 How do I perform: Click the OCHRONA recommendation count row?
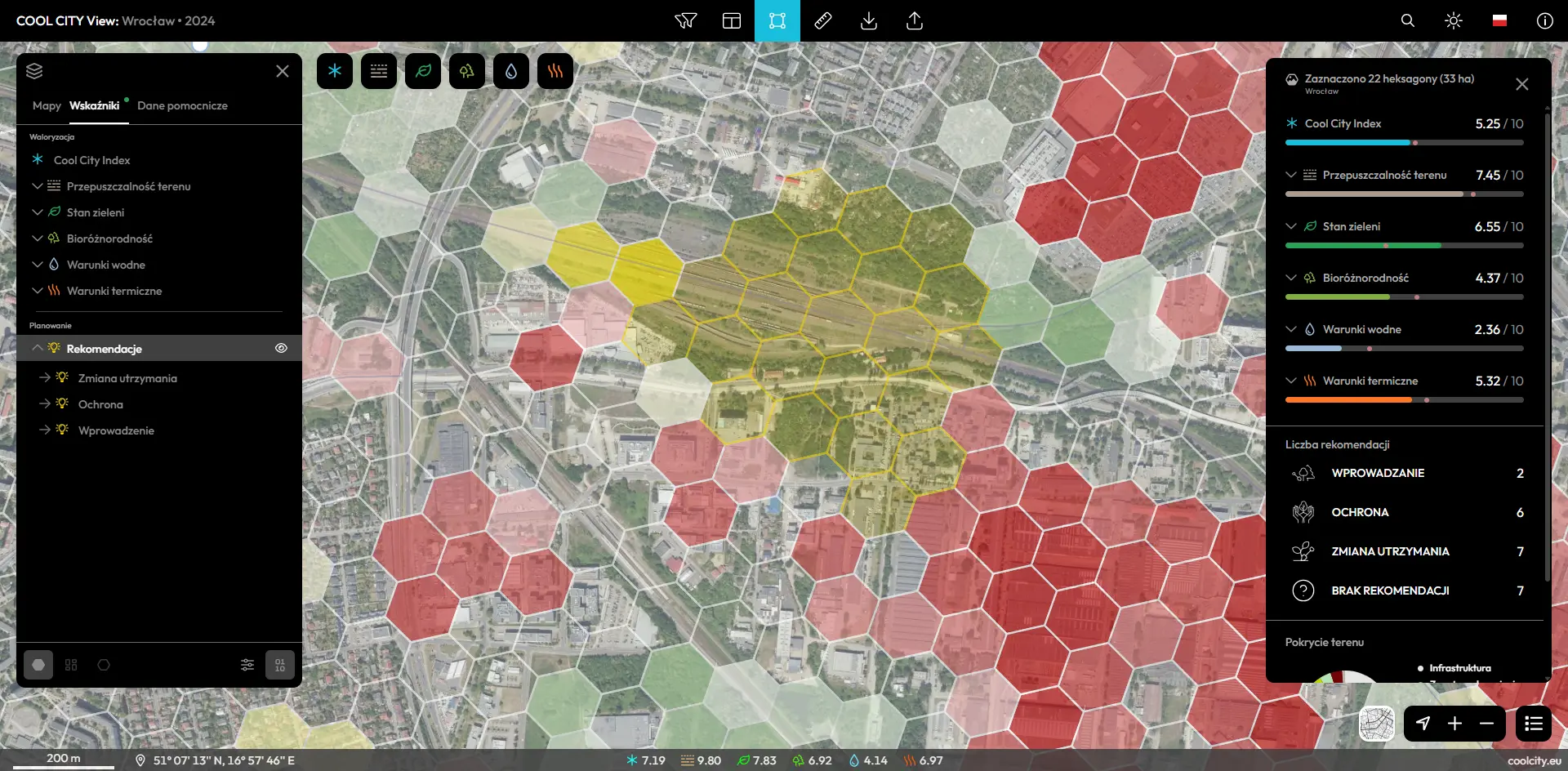point(1405,512)
